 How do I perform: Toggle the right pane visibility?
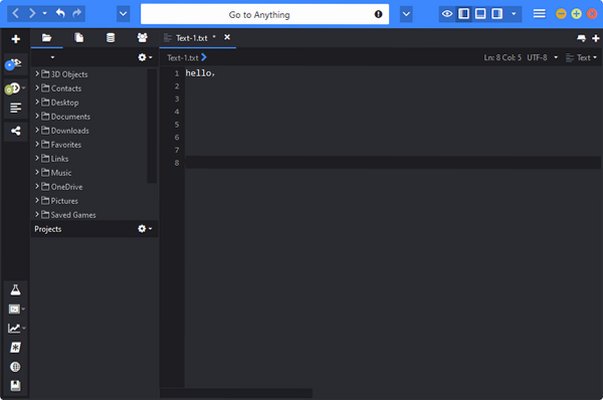[497, 14]
